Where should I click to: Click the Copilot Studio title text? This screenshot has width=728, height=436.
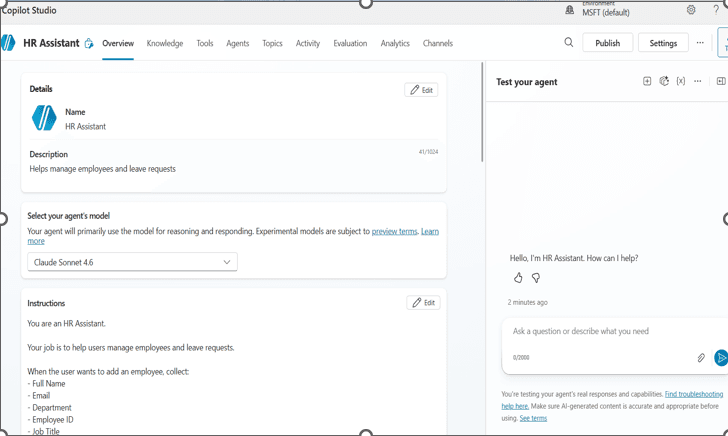(x=29, y=10)
